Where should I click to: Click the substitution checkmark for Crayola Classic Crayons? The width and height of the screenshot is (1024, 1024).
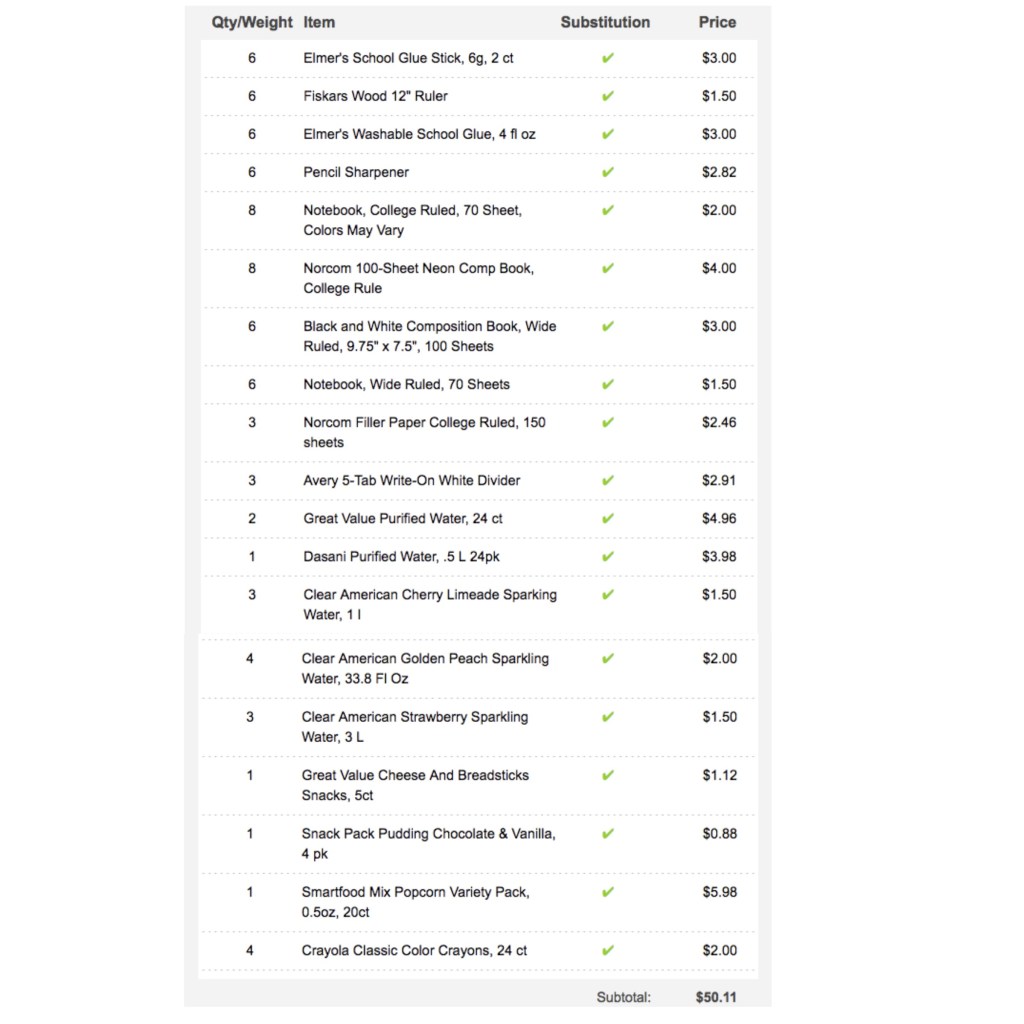tap(608, 950)
